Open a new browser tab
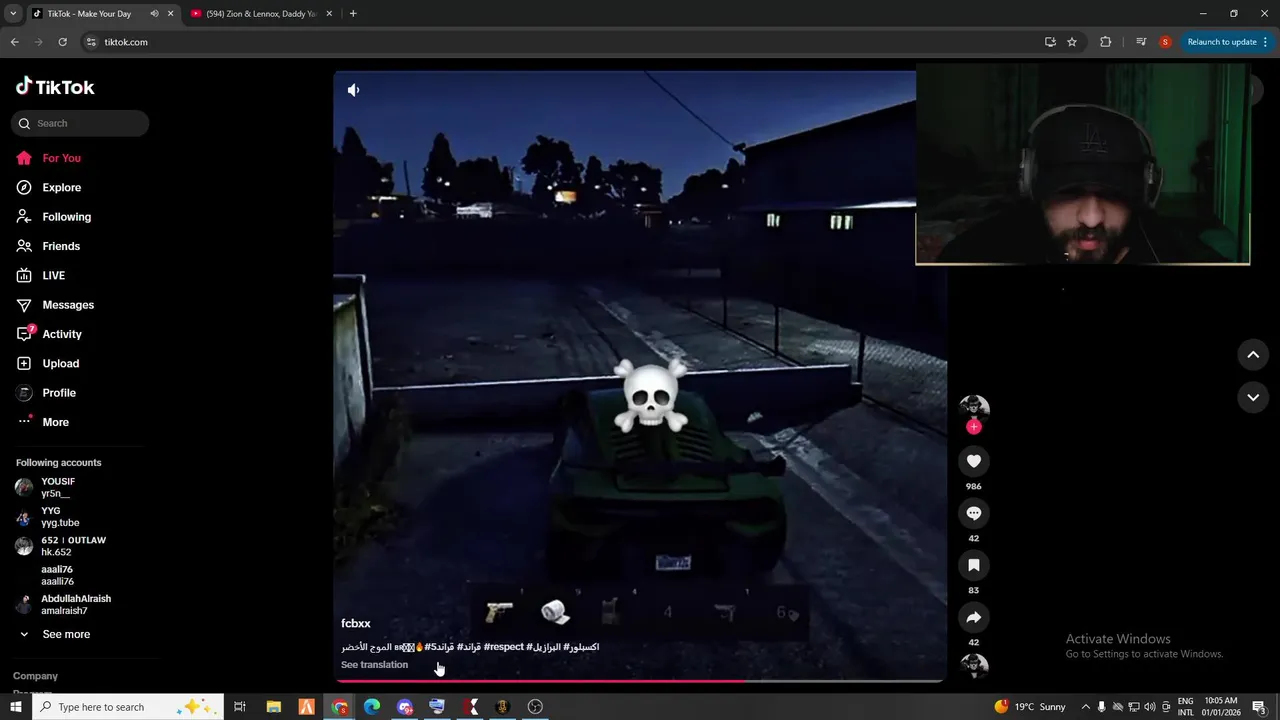This screenshot has height=720, width=1280. pos(353,14)
